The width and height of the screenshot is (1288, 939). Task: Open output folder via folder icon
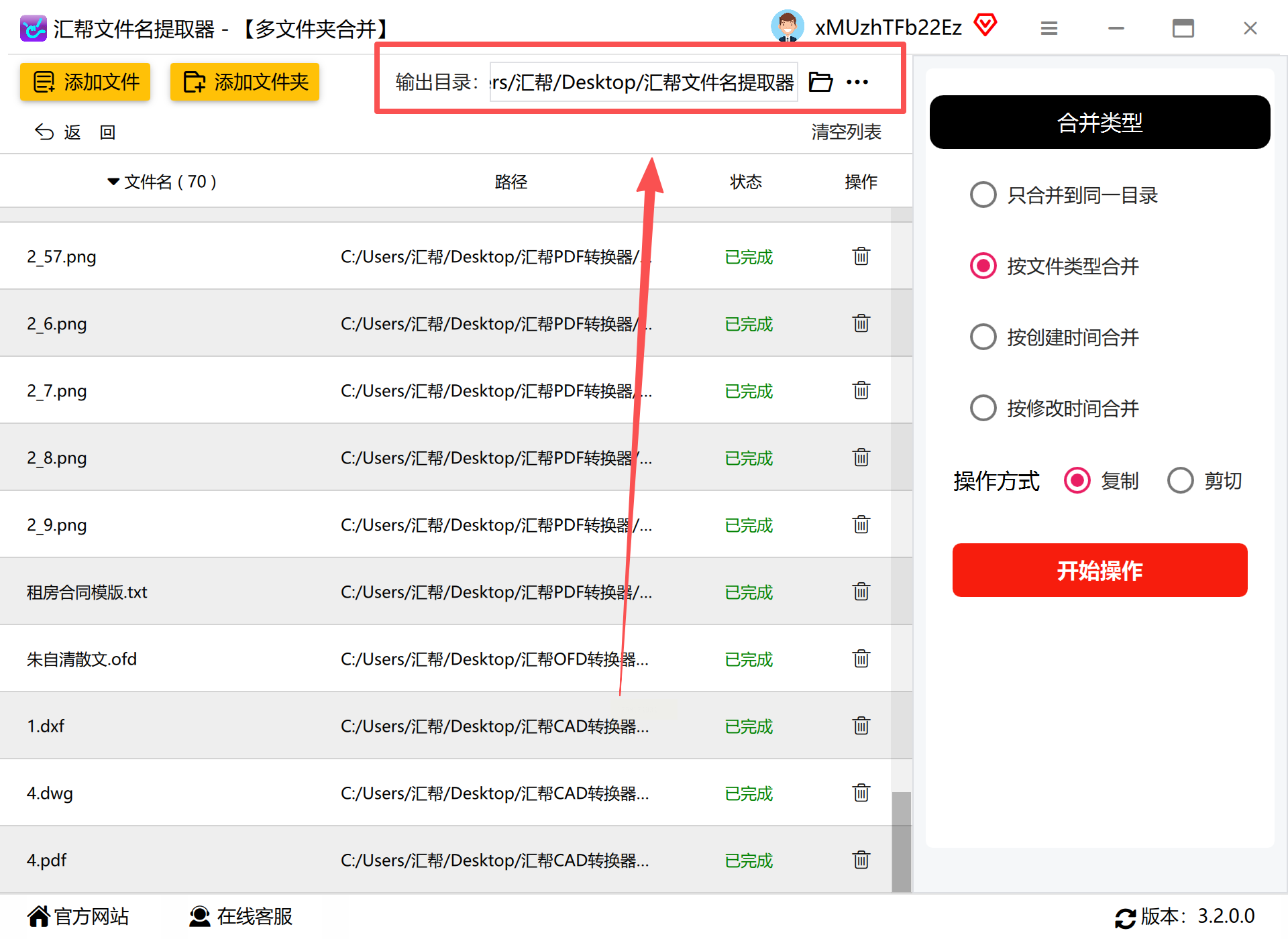coord(820,82)
